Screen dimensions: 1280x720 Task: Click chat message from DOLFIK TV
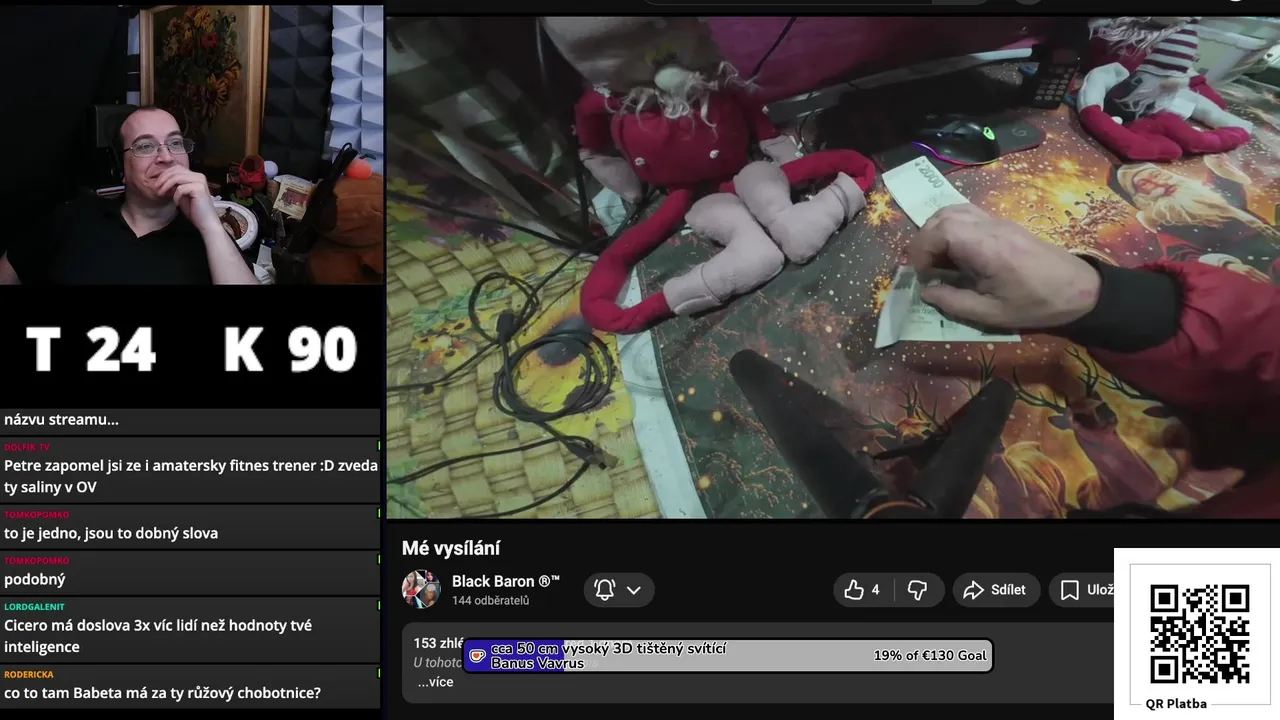pos(190,469)
